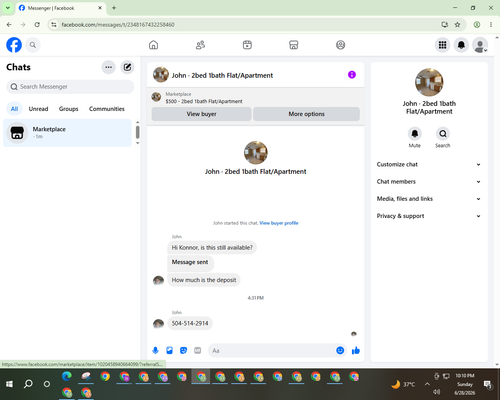Screen dimensions: 500x400
Task: Click the chat header apartment avatar
Action: tap(161, 75)
